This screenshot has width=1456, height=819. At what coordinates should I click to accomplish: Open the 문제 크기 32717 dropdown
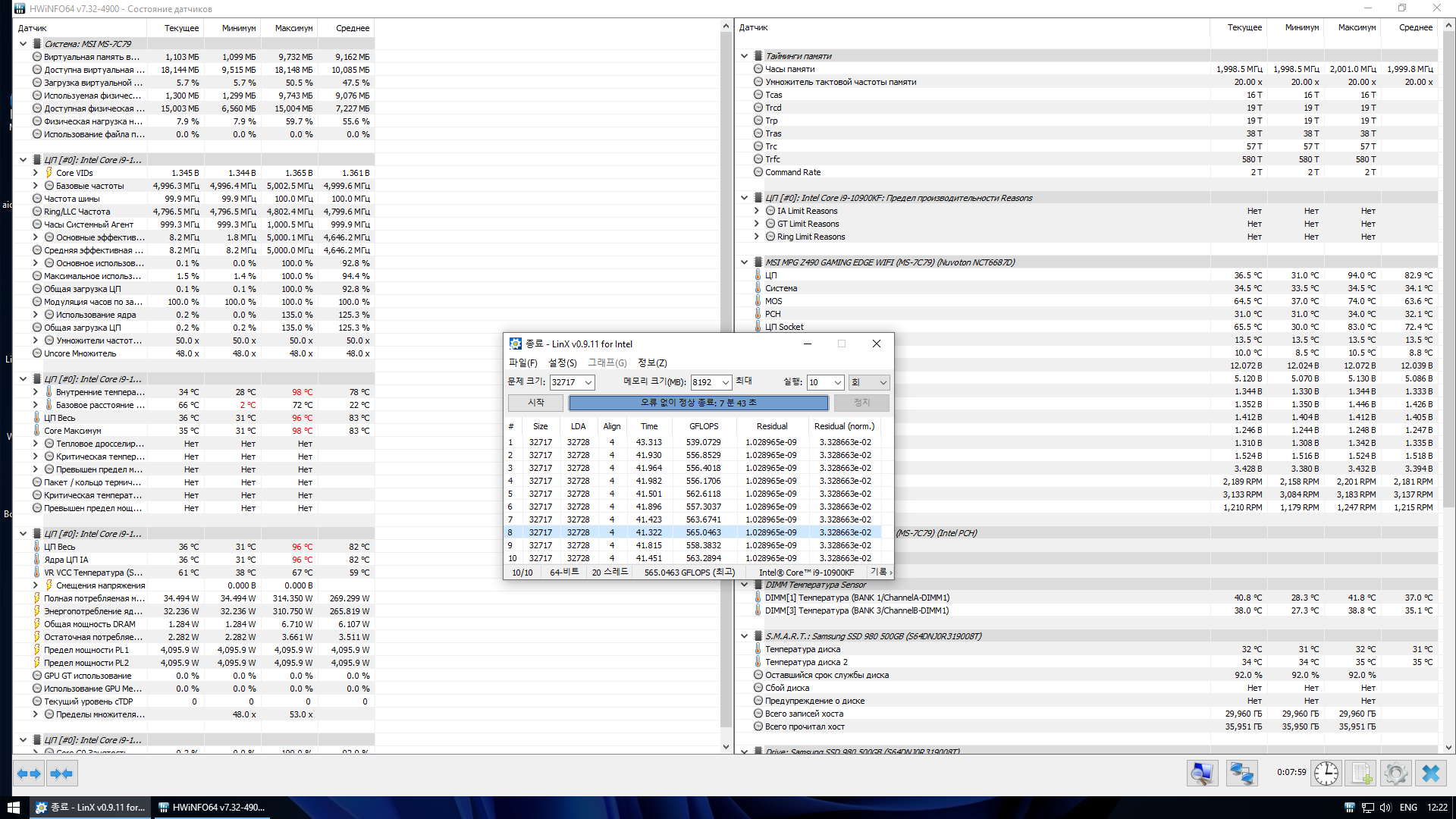(x=588, y=382)
